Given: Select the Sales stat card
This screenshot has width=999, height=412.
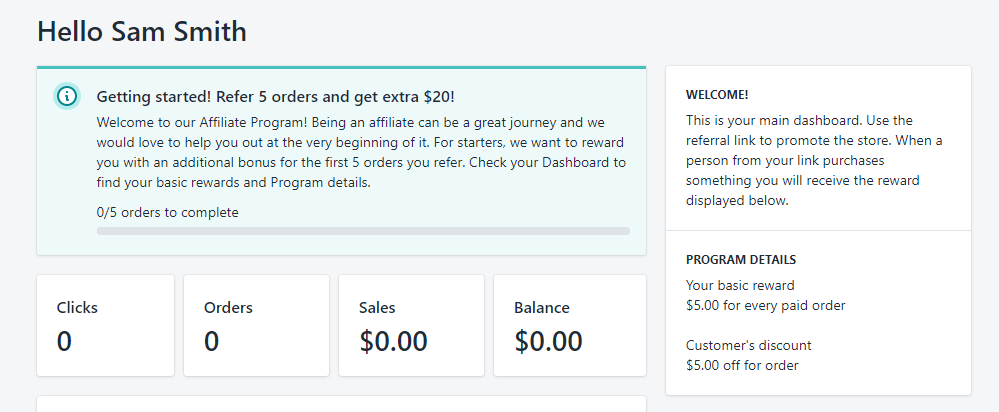Looking at the screenshot, I should 411,325.
